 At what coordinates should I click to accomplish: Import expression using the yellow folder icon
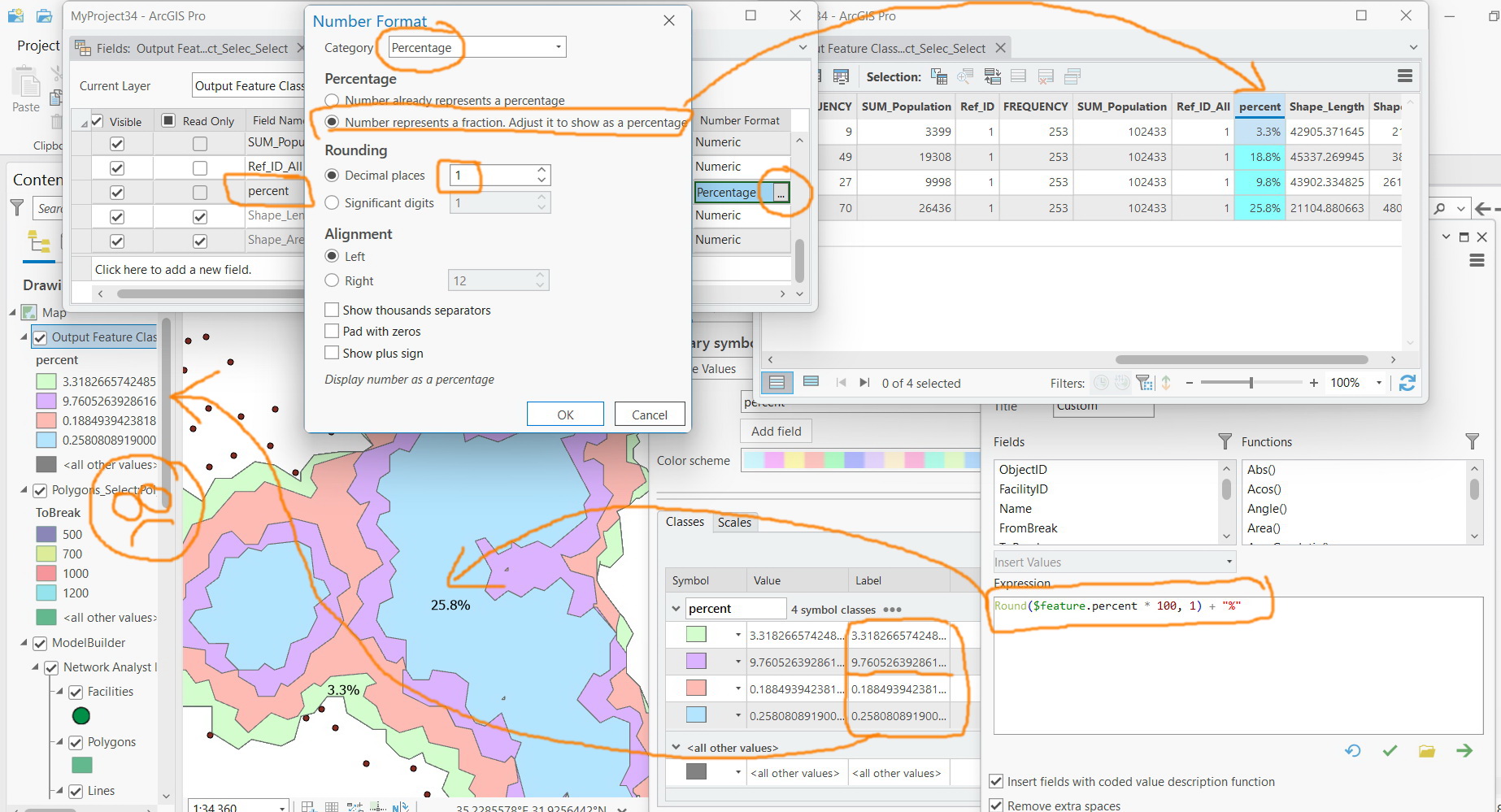[x=1427, y=751]
